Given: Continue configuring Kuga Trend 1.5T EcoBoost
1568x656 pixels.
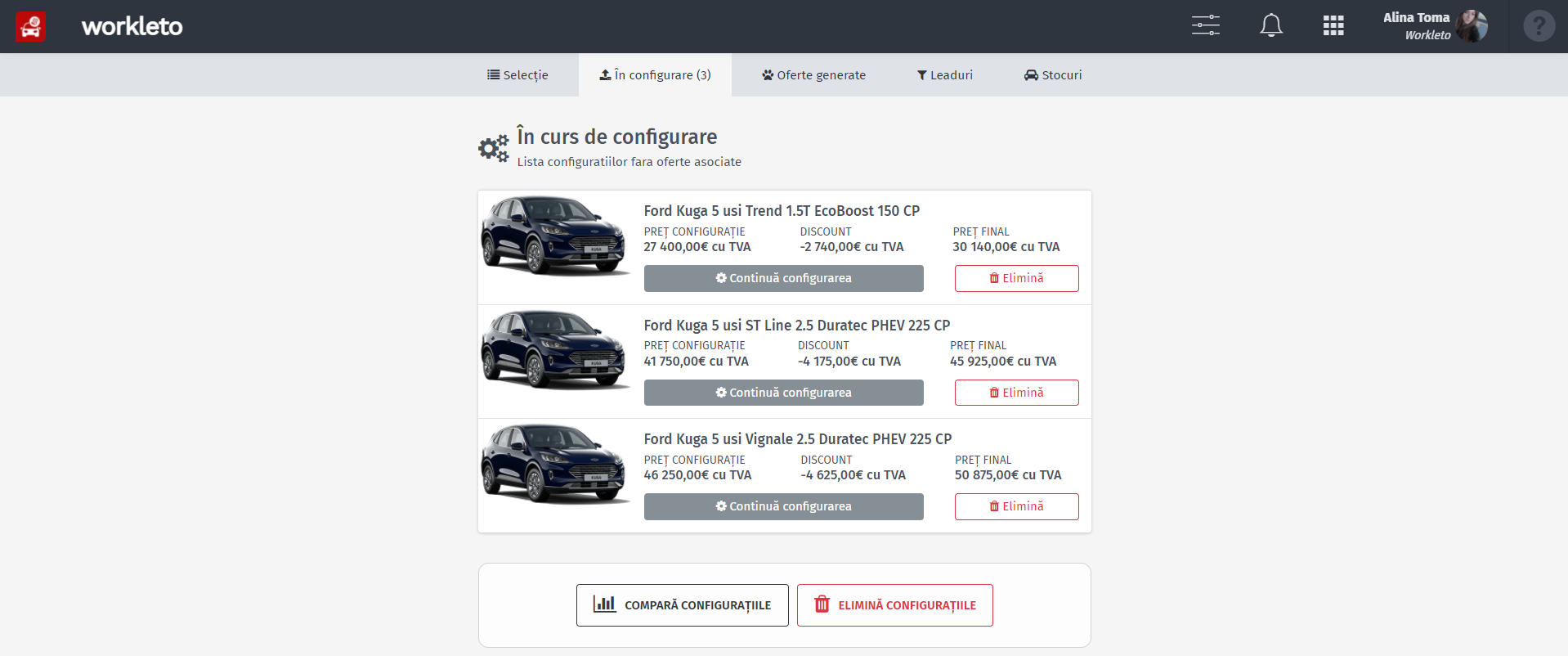Looking at the screenshot, I should pos(783,278).
